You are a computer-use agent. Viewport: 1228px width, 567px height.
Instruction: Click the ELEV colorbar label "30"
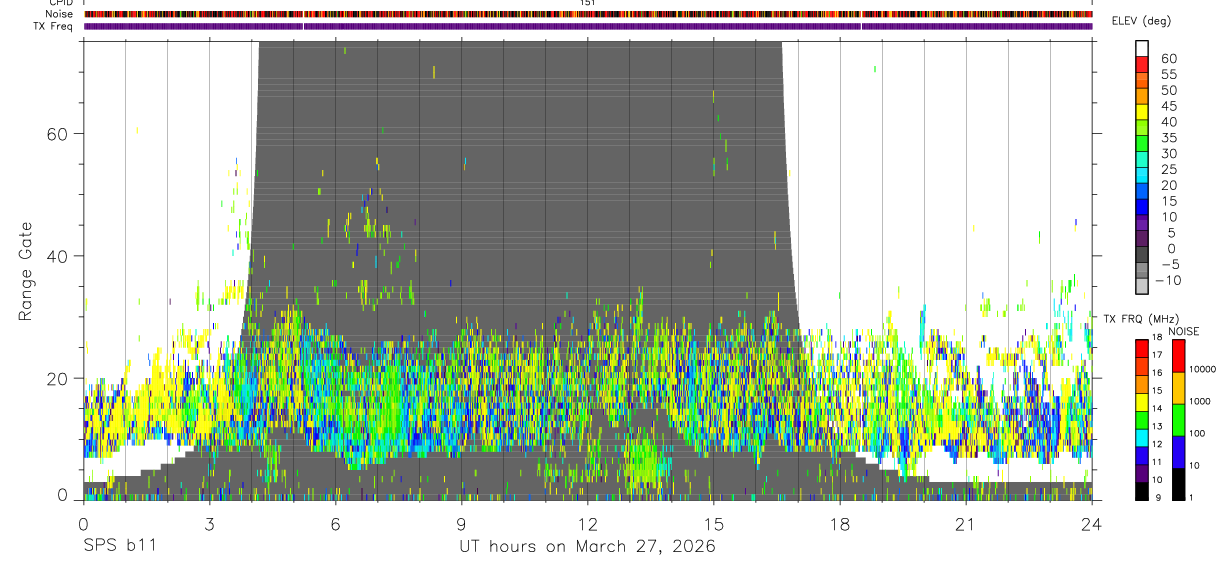1168,154
